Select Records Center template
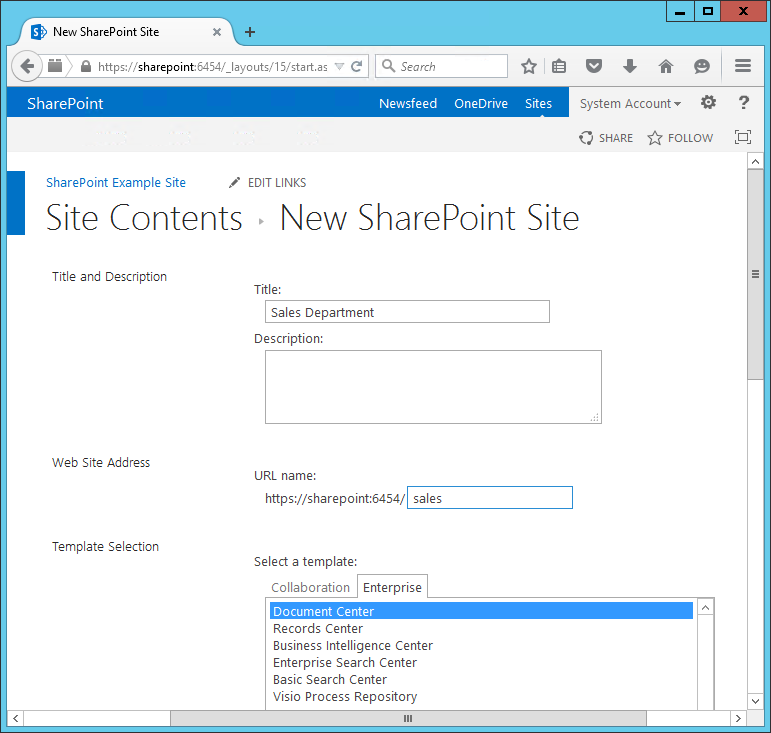This screenshot has width=771, height=733. pyautogui.click(x=481, y=628)
